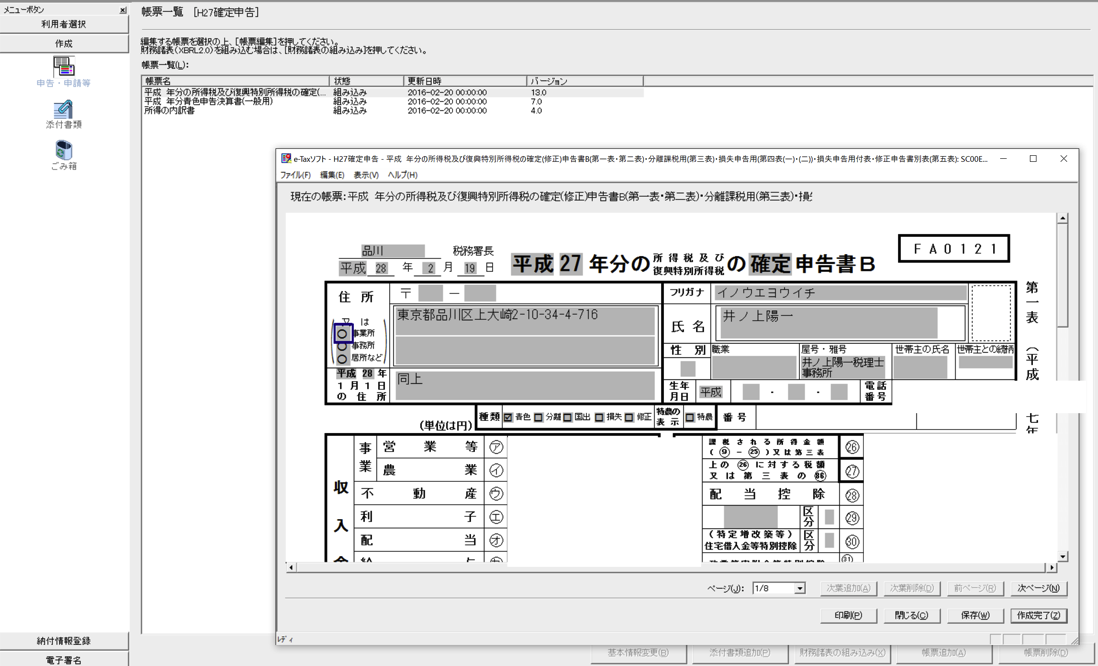The image size is (1098, 666).
Task: Sort list by 帳票名 column header
Action: tap(235, 81)
